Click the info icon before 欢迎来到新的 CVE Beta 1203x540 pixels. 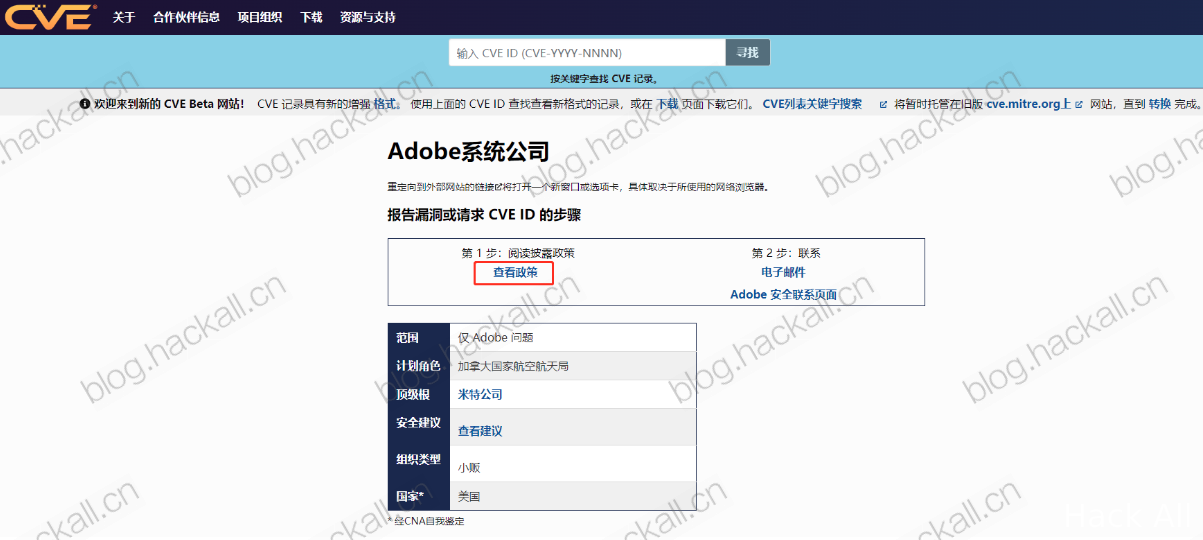85,104
